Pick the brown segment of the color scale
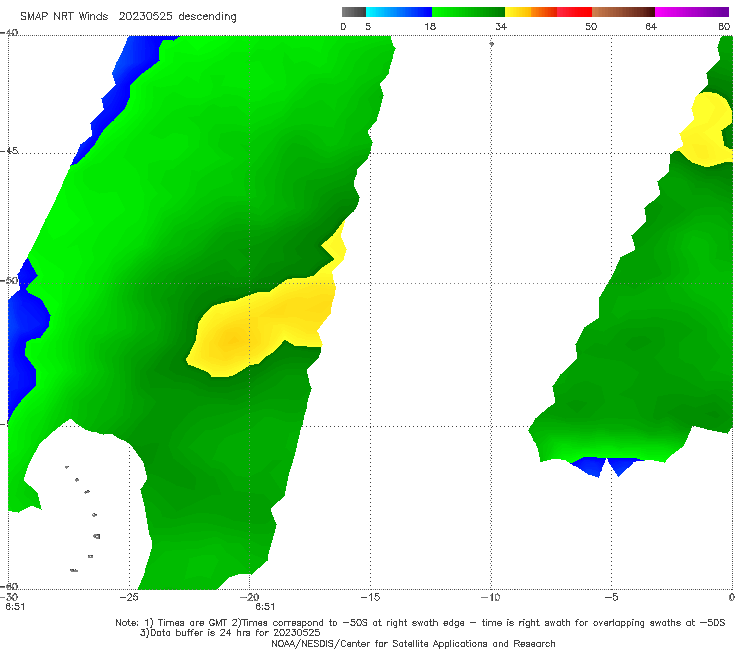Viewport: 740px width, 650px height. pos(623,12)
